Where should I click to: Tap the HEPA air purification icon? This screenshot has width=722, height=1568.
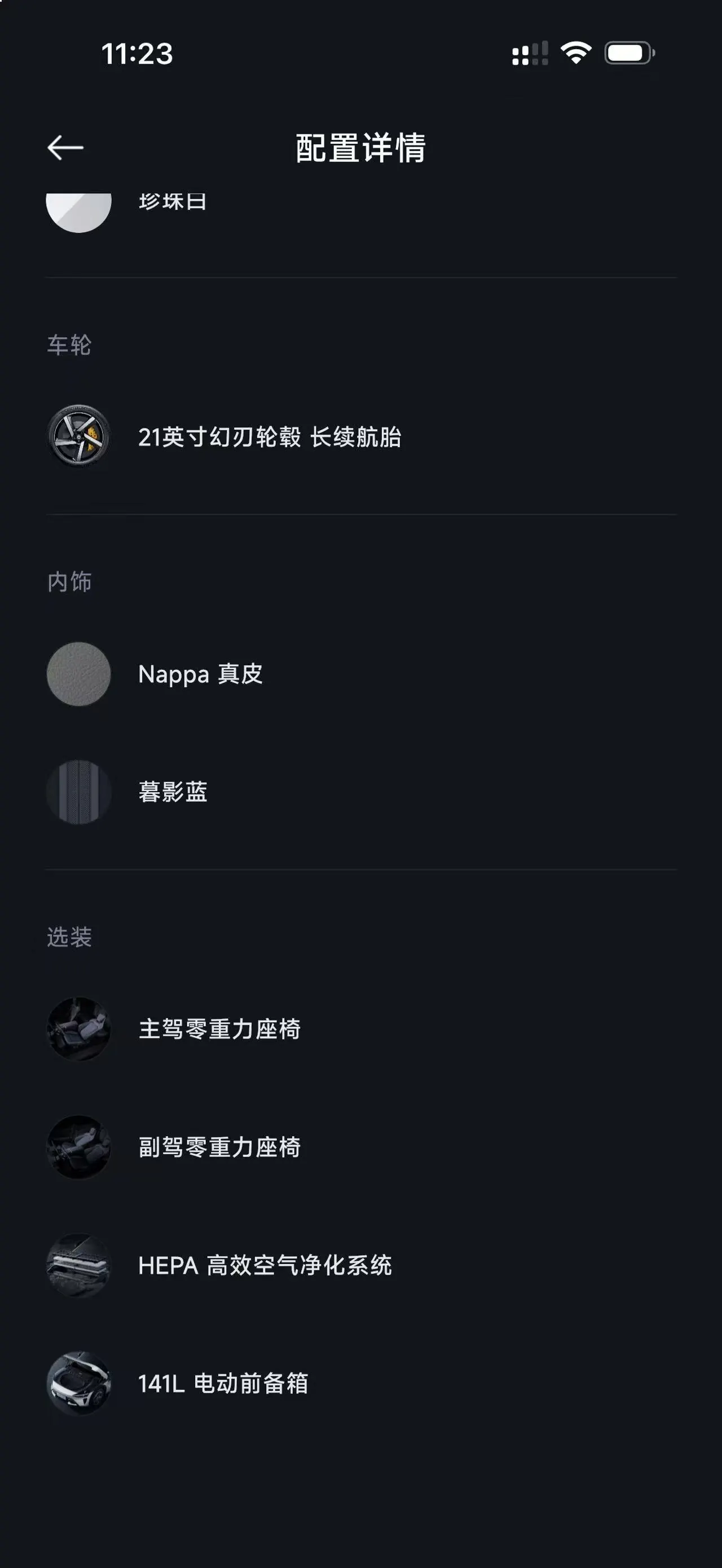78,1265
